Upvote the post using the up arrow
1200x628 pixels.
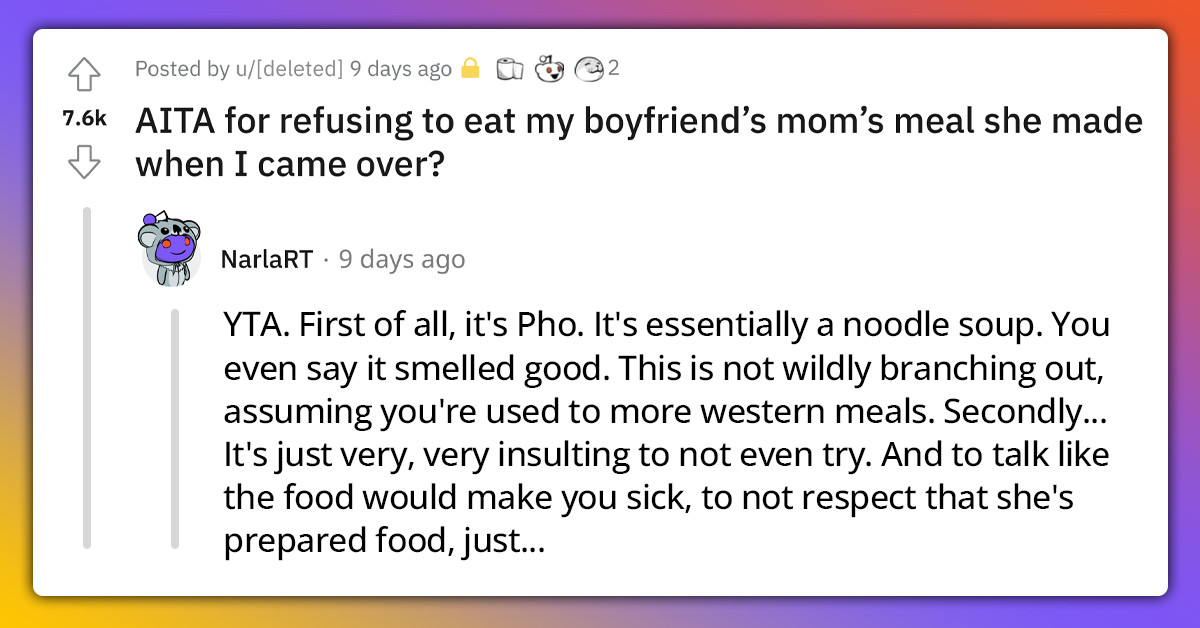point(85,75)
